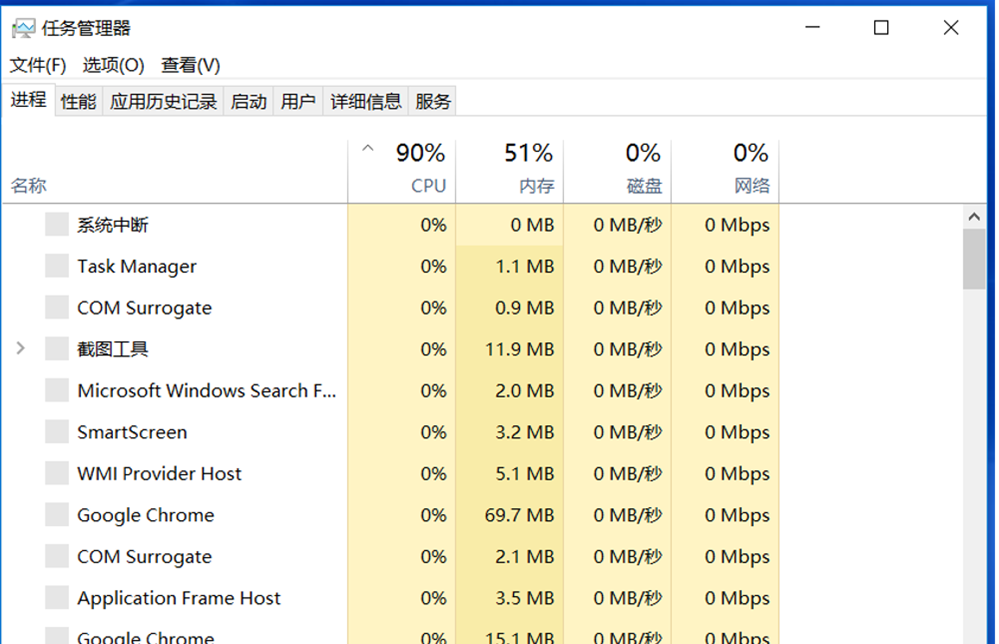
Task: Switch to the 启动 tab
Action: [248, 100]
